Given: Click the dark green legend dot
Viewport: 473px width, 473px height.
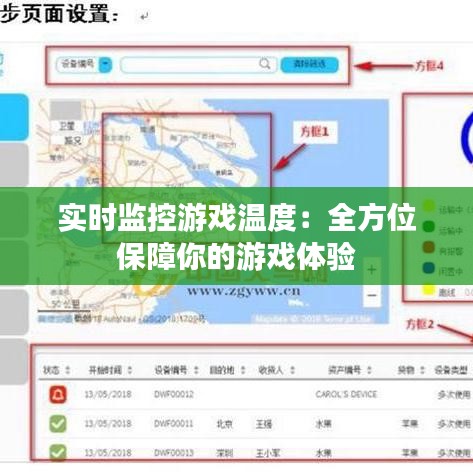Looking at the screenshot, I should click(x=429, y=227).
